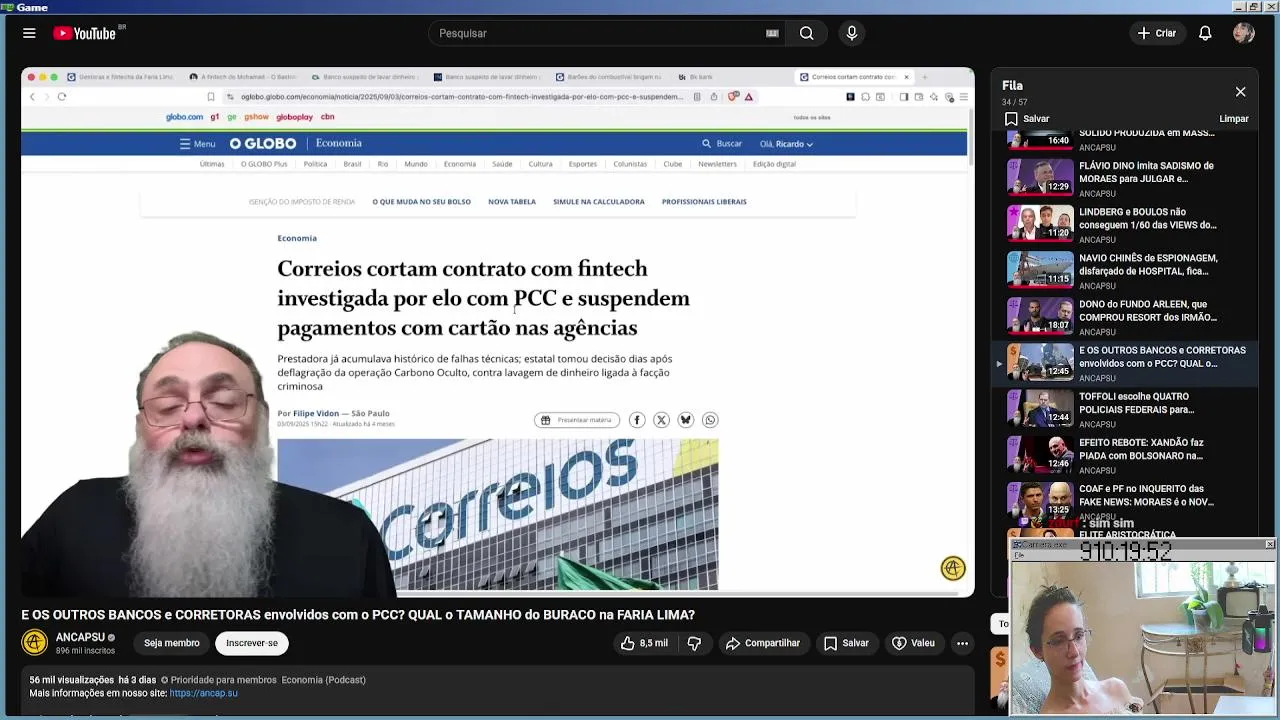
Task: Click Buscar search on O Globo page
Action: click(x=722, y=144)
